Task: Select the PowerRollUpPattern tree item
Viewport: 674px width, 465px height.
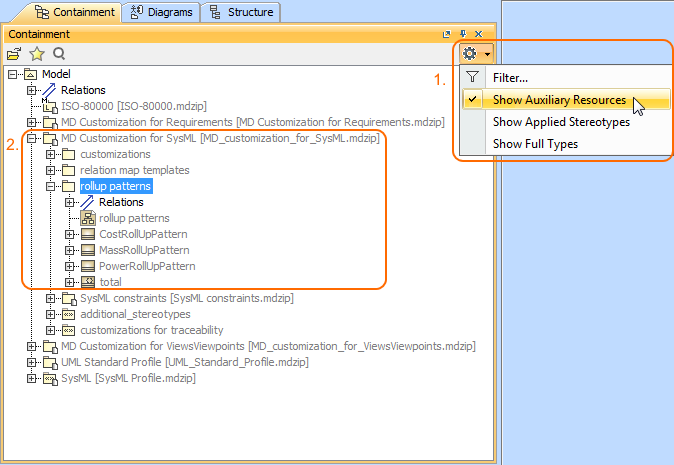Action: click(146, 266)
